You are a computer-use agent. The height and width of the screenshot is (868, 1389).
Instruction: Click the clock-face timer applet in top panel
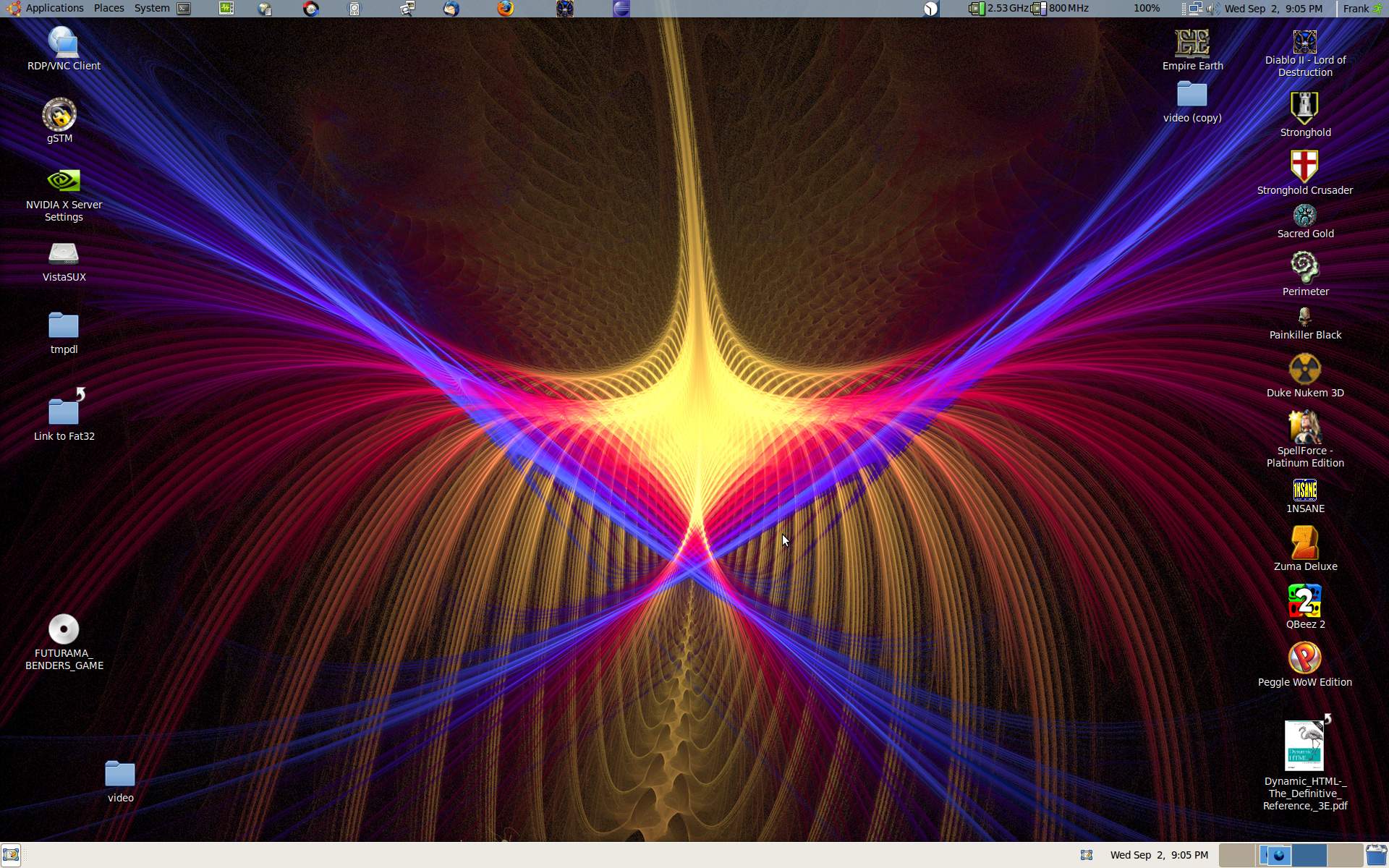tap(930, 9)
